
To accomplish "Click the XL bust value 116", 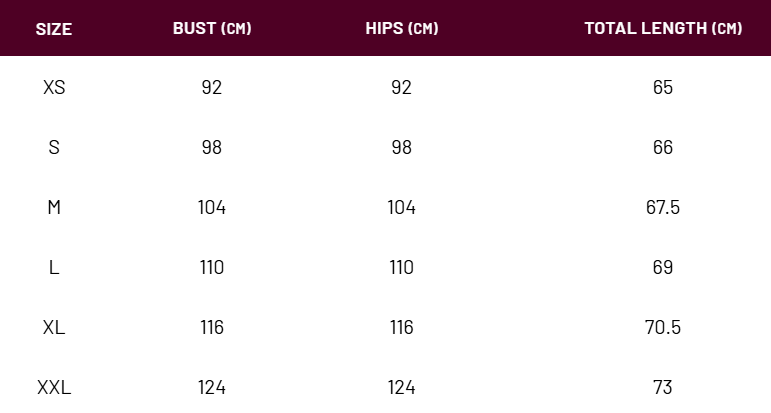I will [x=212, y=327].
